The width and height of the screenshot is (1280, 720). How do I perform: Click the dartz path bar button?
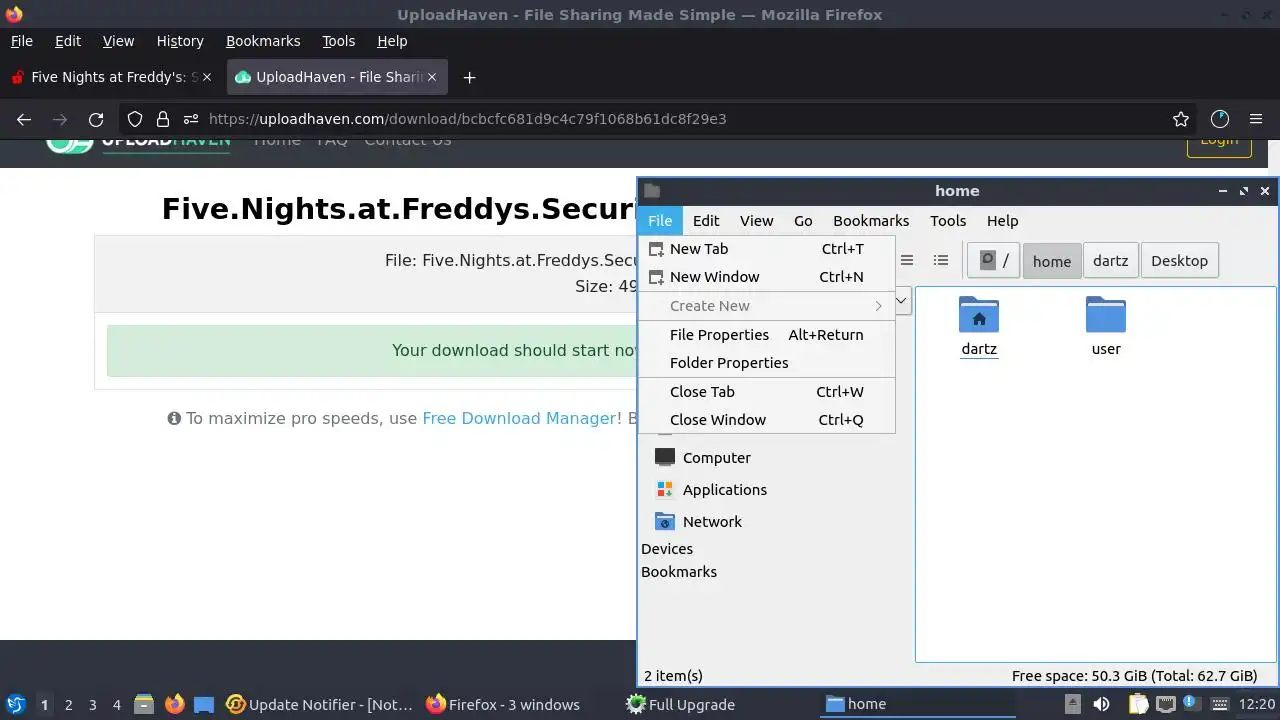pyautogui.click(x=1110, y=261)
